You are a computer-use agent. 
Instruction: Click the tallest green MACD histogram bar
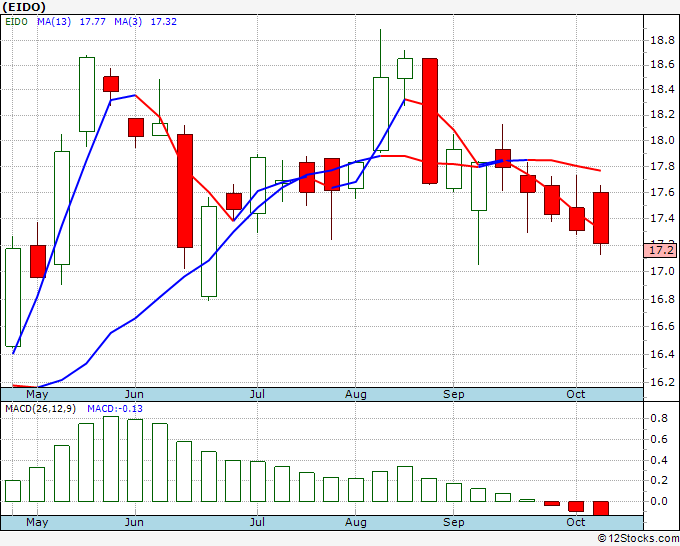[111, 459]
